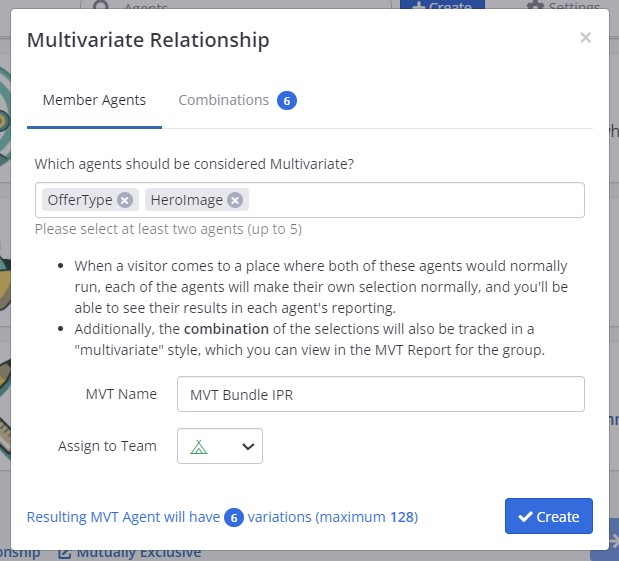Screen dimensions: 619x561
Task: Click the MVT Name label
Action: point(121,394)
